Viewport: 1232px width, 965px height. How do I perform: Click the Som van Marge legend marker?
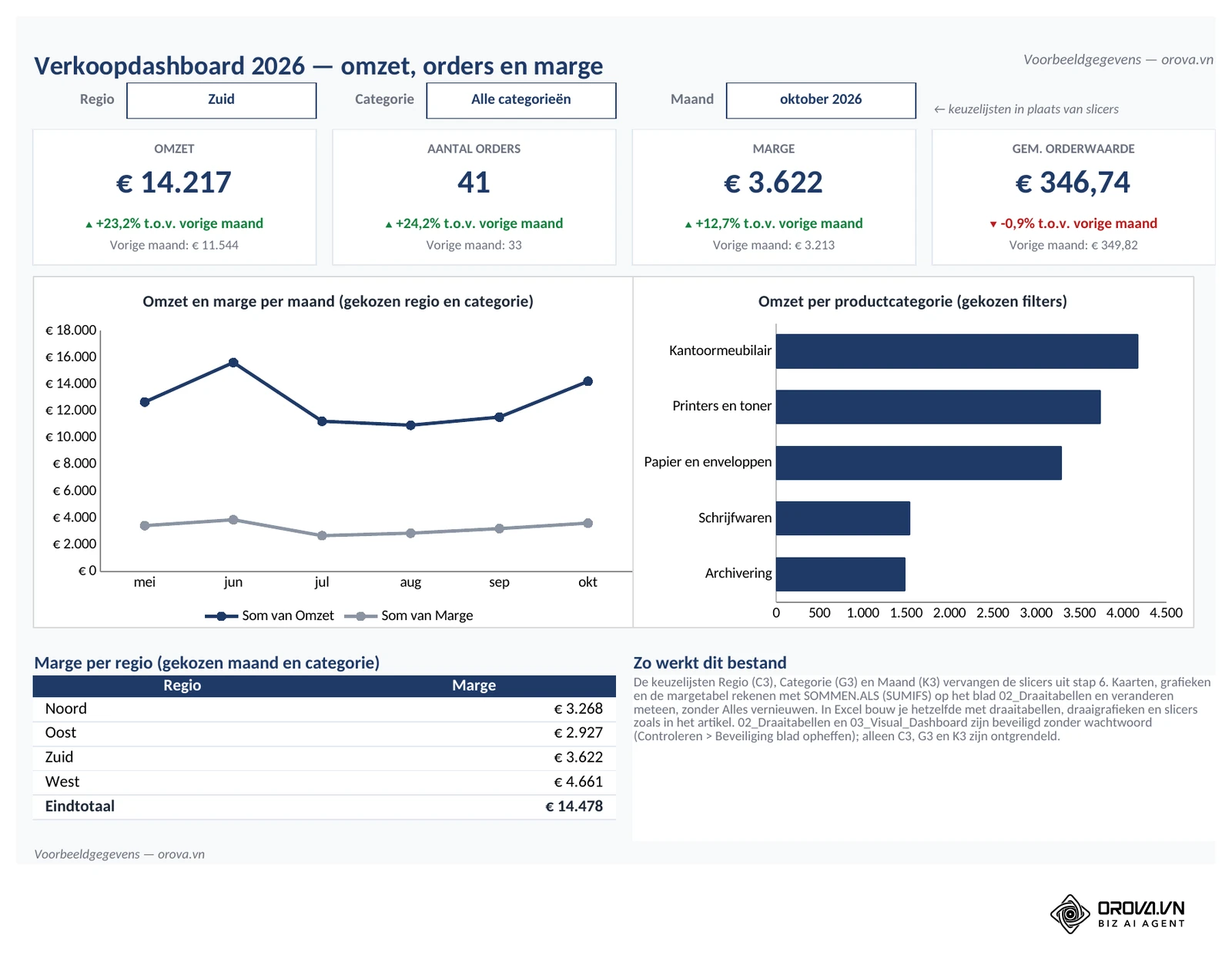click(361, 616)
